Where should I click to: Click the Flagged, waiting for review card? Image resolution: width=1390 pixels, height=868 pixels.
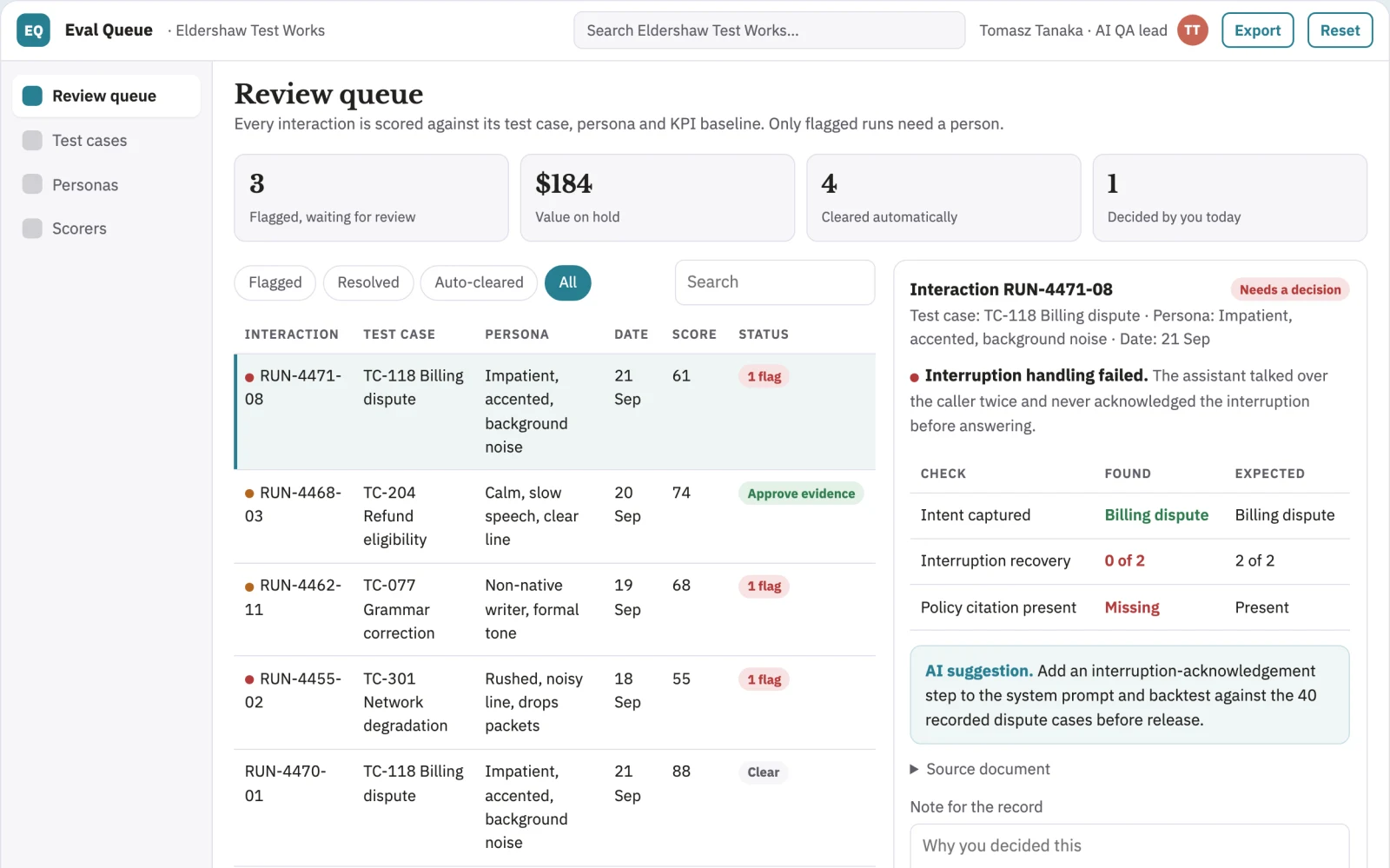click(x=371, y=198)
